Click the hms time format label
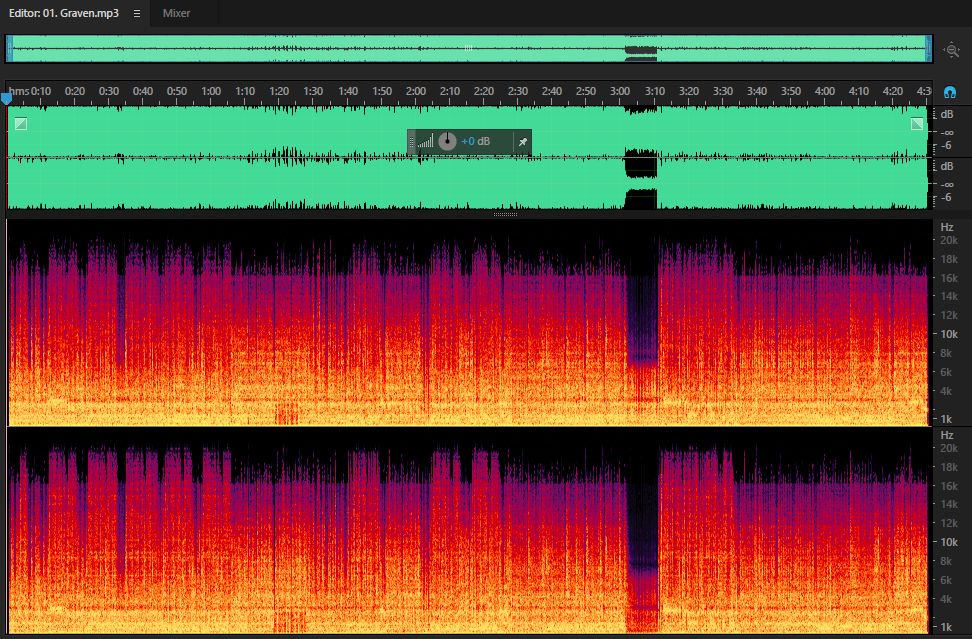This screenshot has height=639, width=972. [x=18, y=91]
